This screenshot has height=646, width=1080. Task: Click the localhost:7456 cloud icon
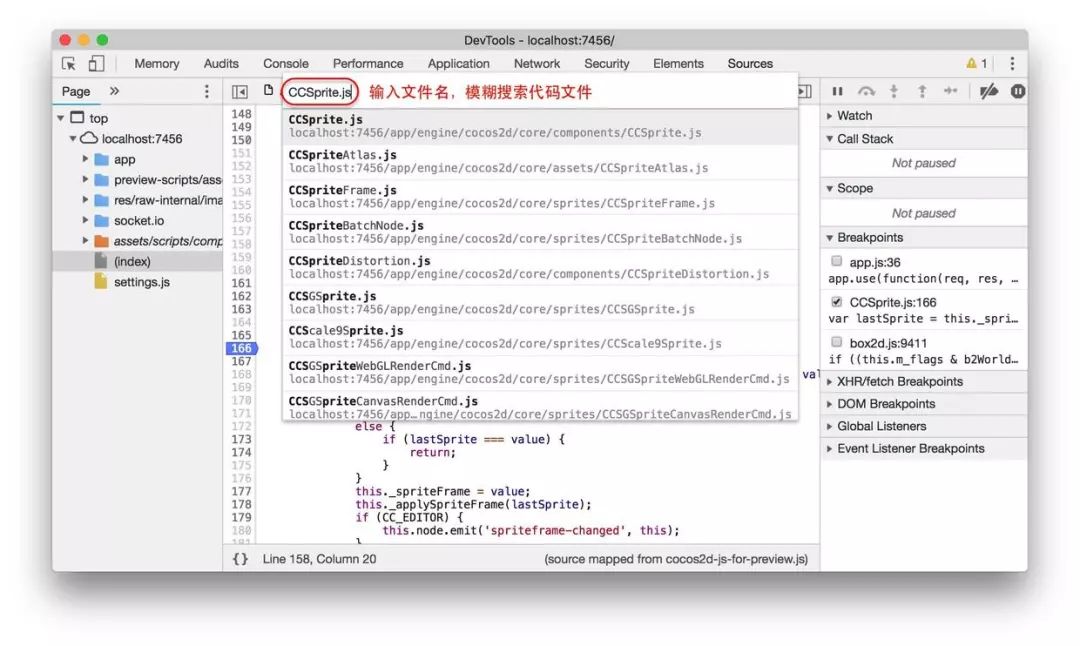click(89, 138)
